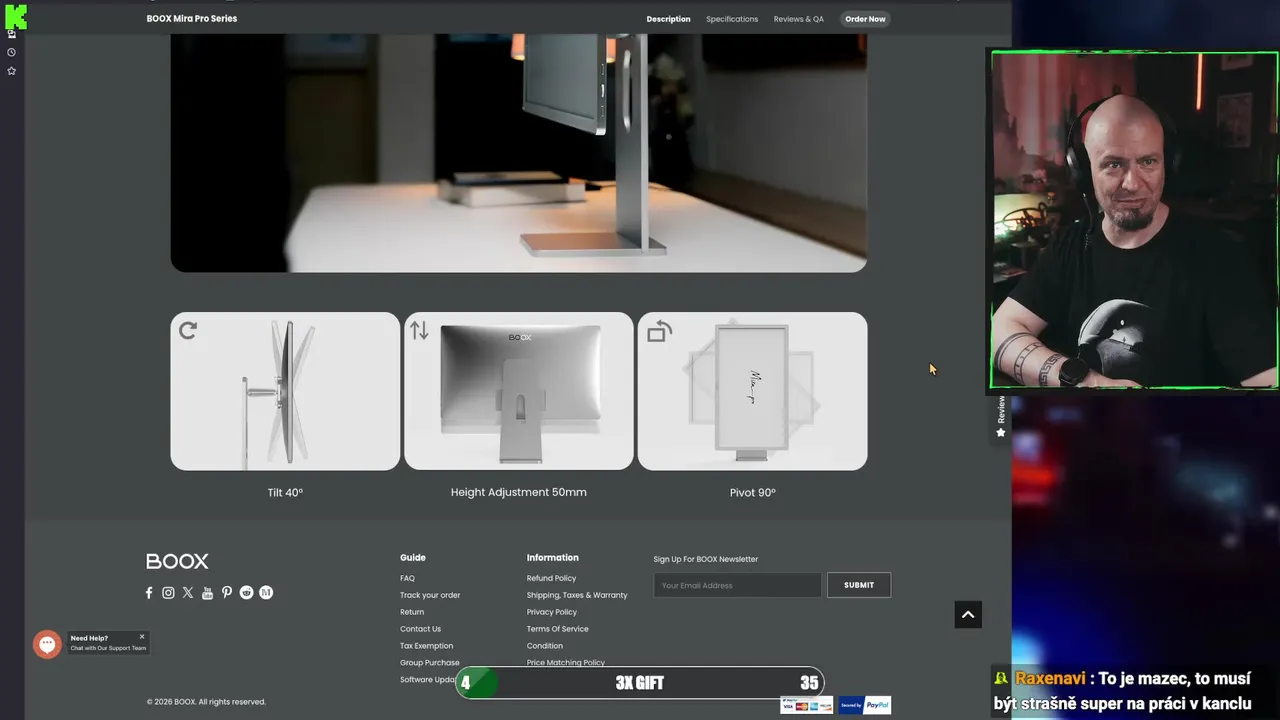Open the Tax Exemption link
This screenshot has width=1280, height=720.
click(426, 646)
